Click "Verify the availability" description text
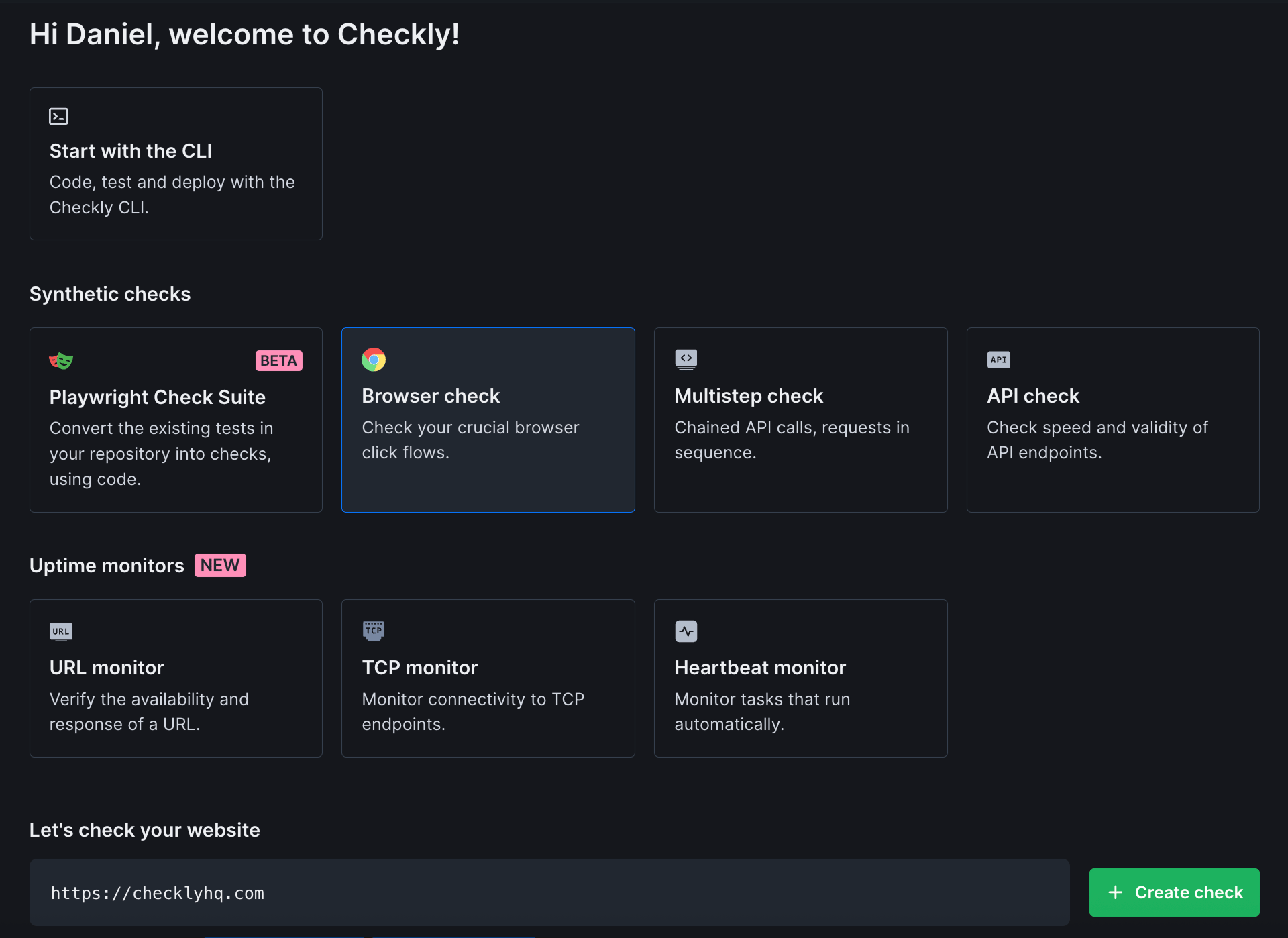The image size is (1288, 938). point(149,712)
